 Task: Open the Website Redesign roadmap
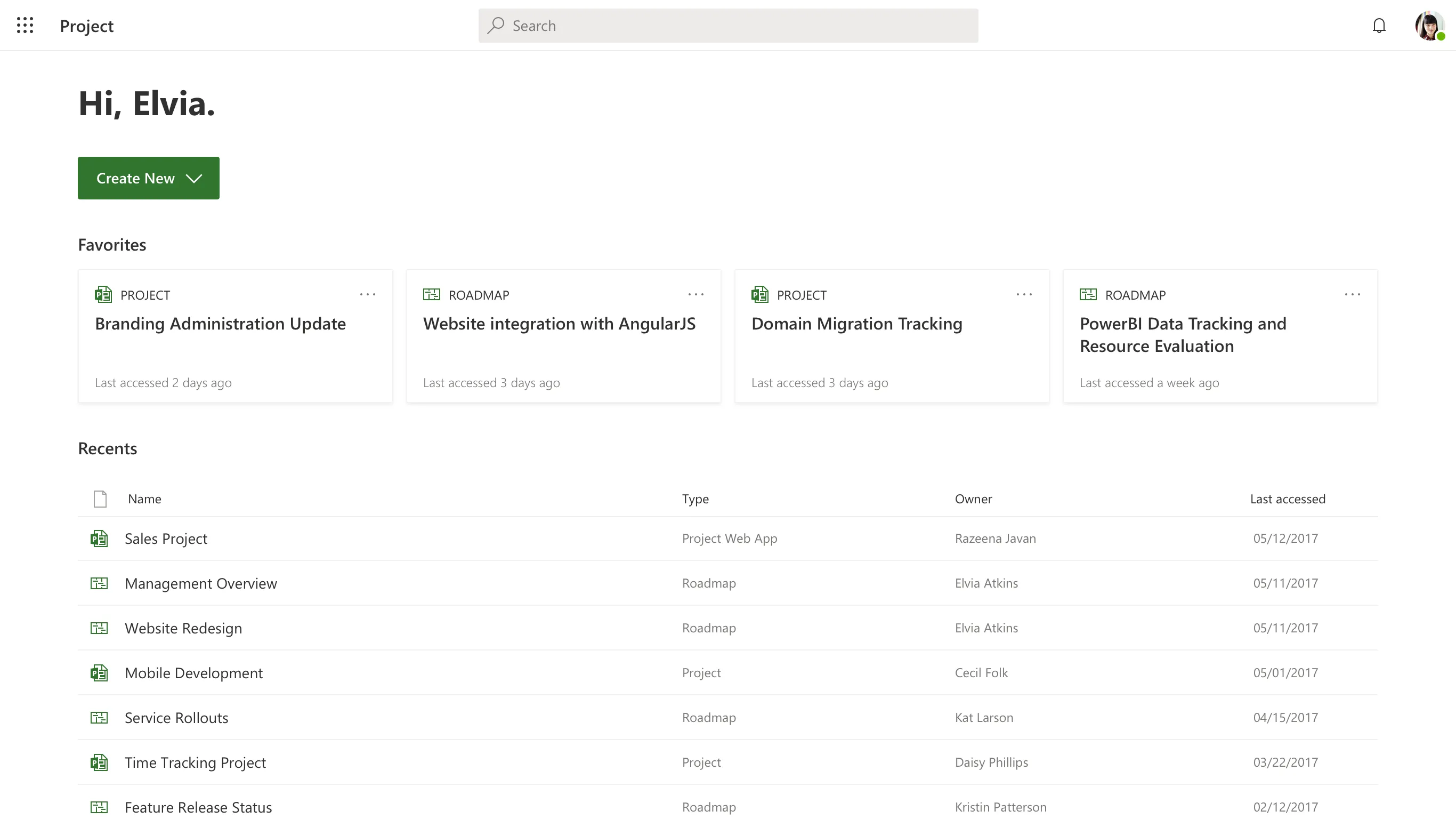pyautogui.click(x=183, y=628)
